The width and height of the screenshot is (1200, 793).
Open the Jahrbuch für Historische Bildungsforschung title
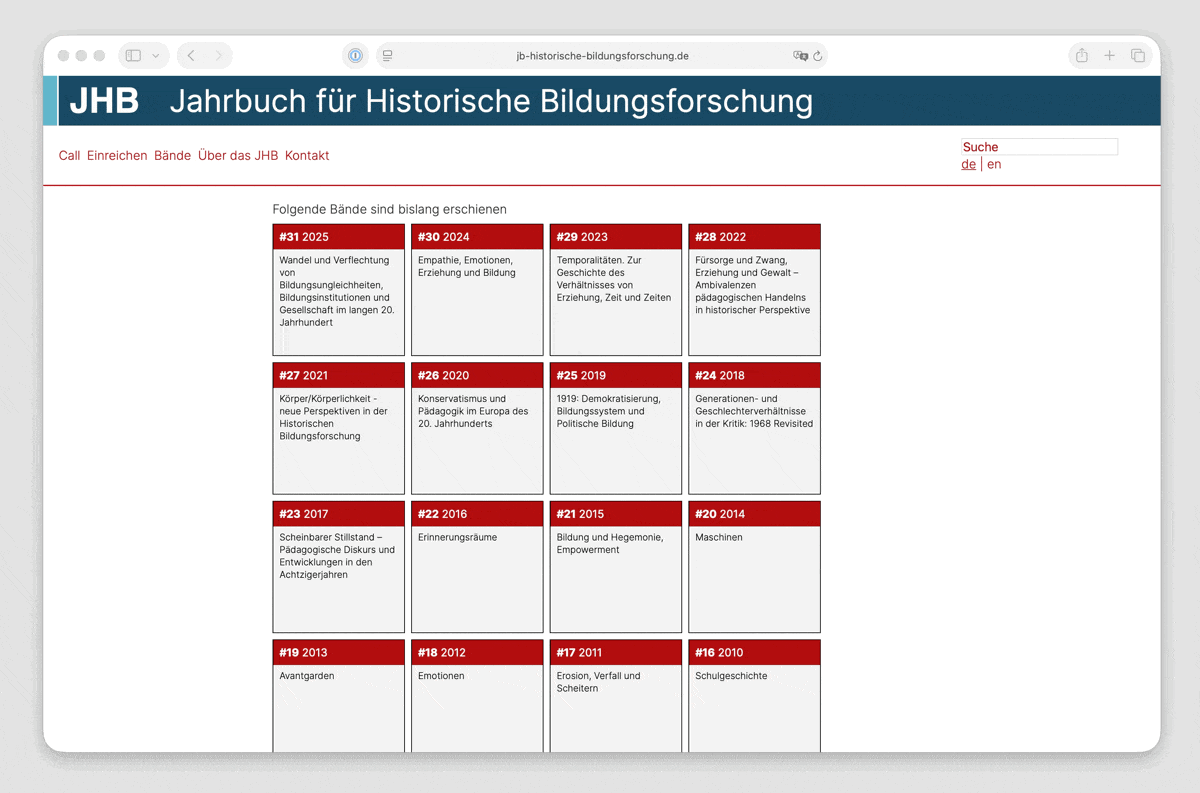point(491,101)
